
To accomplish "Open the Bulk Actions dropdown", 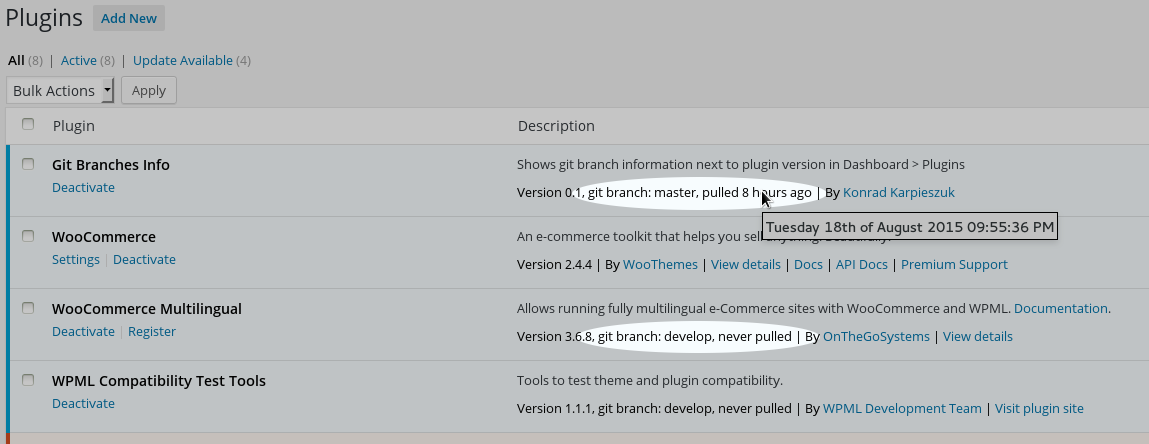I will click(x=60, y=90).
